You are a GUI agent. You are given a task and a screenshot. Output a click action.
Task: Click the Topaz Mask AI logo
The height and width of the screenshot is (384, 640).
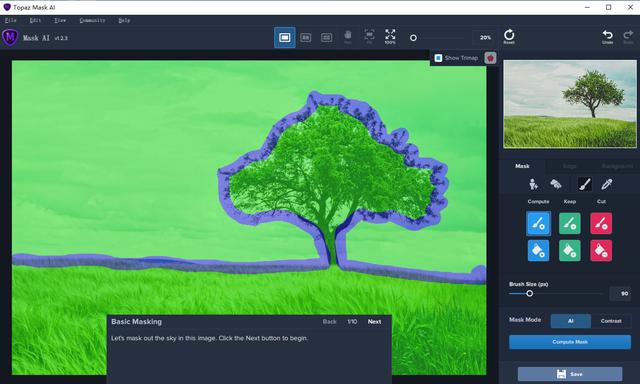[10, 38]
